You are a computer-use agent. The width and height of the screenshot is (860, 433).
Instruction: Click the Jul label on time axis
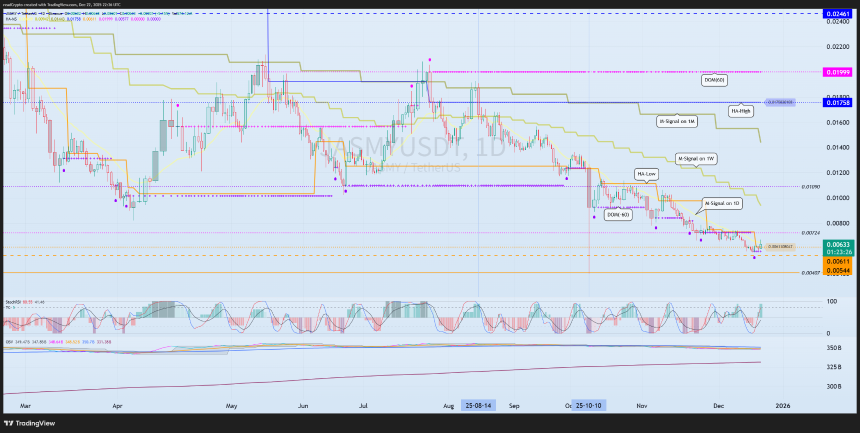pos(363,406)
